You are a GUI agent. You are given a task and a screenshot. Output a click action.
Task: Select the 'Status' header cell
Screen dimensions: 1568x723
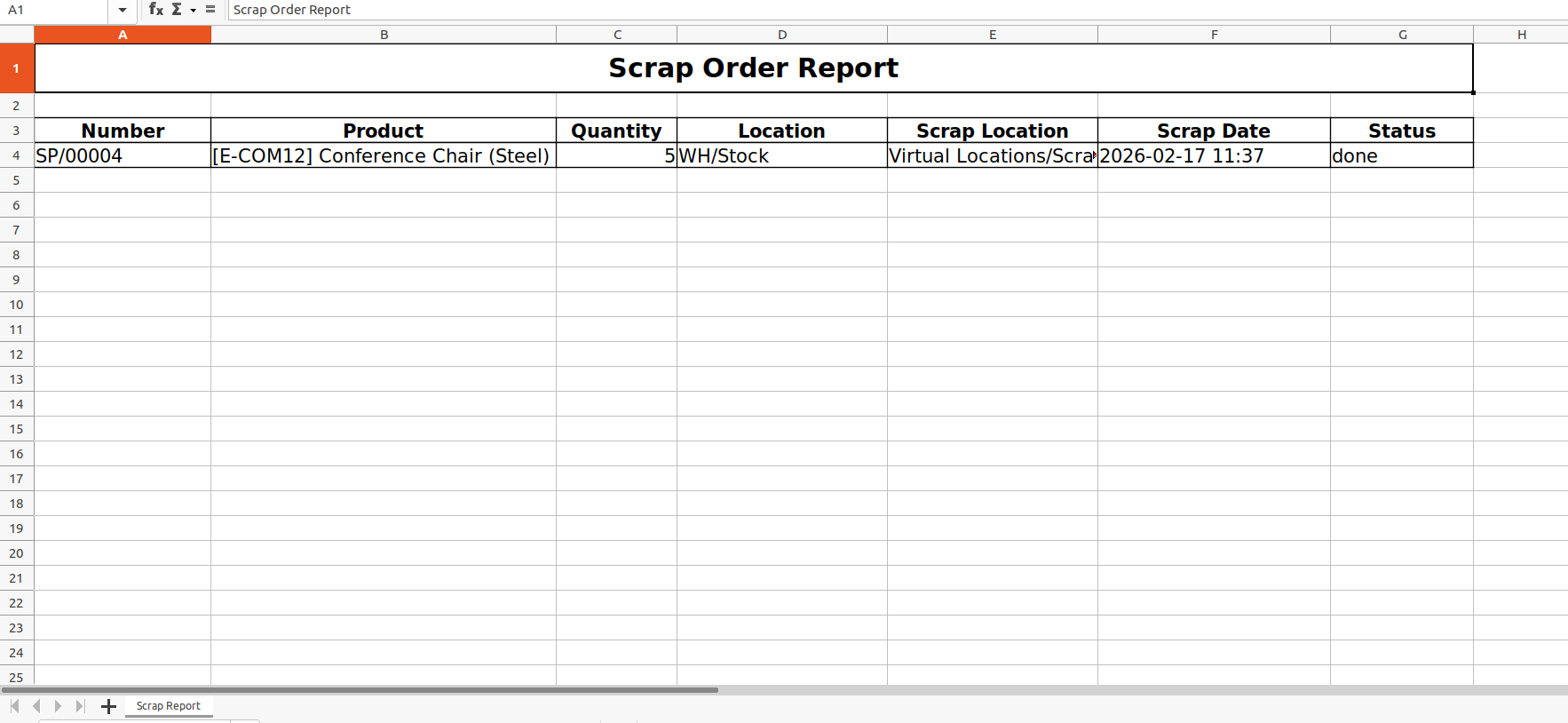click(x=1402, y=131)
